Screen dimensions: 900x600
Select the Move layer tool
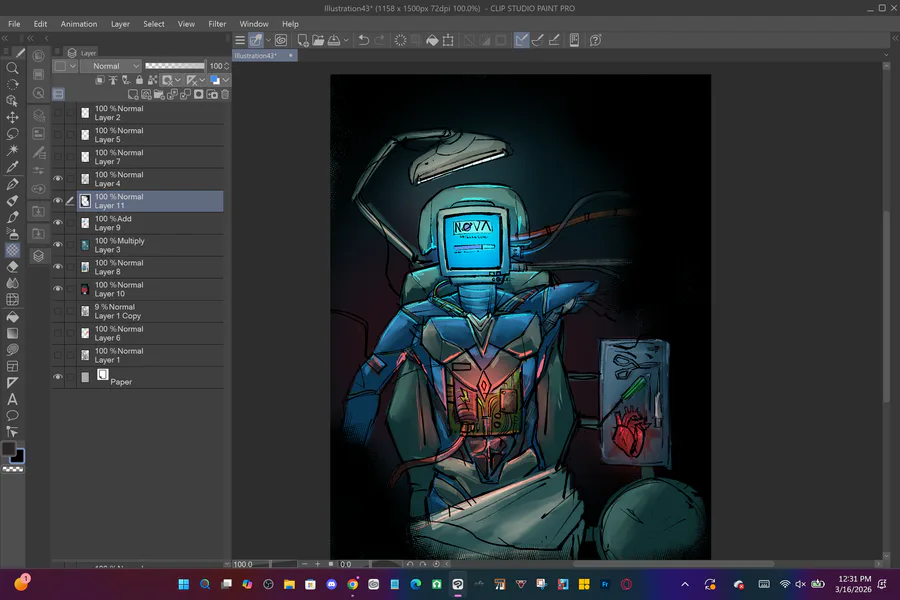click(x=12, y=117)
